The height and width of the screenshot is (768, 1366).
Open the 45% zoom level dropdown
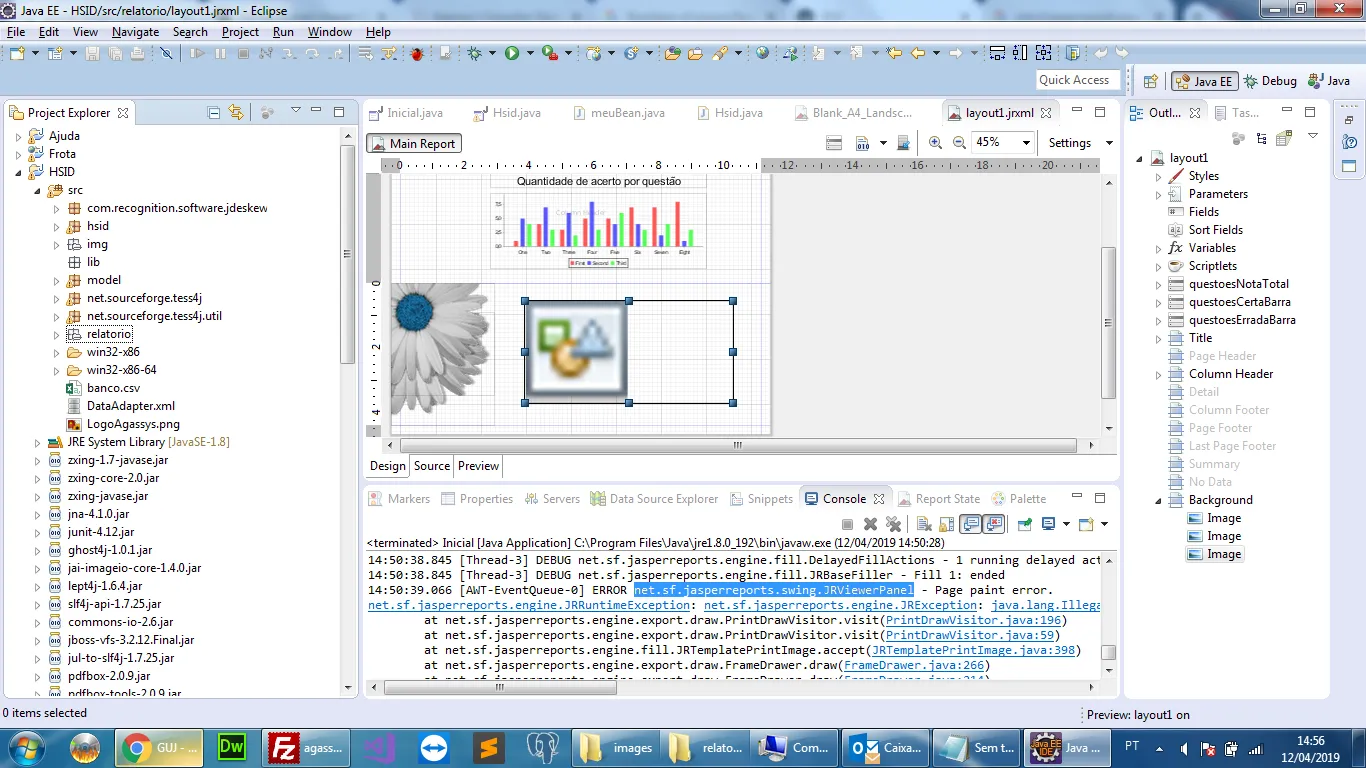[1025, 143]
